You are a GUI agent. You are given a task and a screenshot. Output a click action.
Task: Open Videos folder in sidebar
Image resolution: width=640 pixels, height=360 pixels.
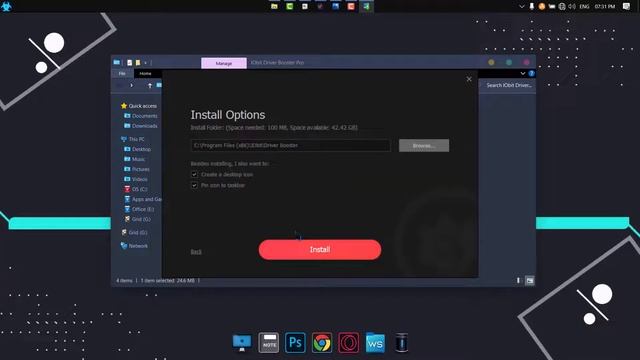tap(136, 179)
